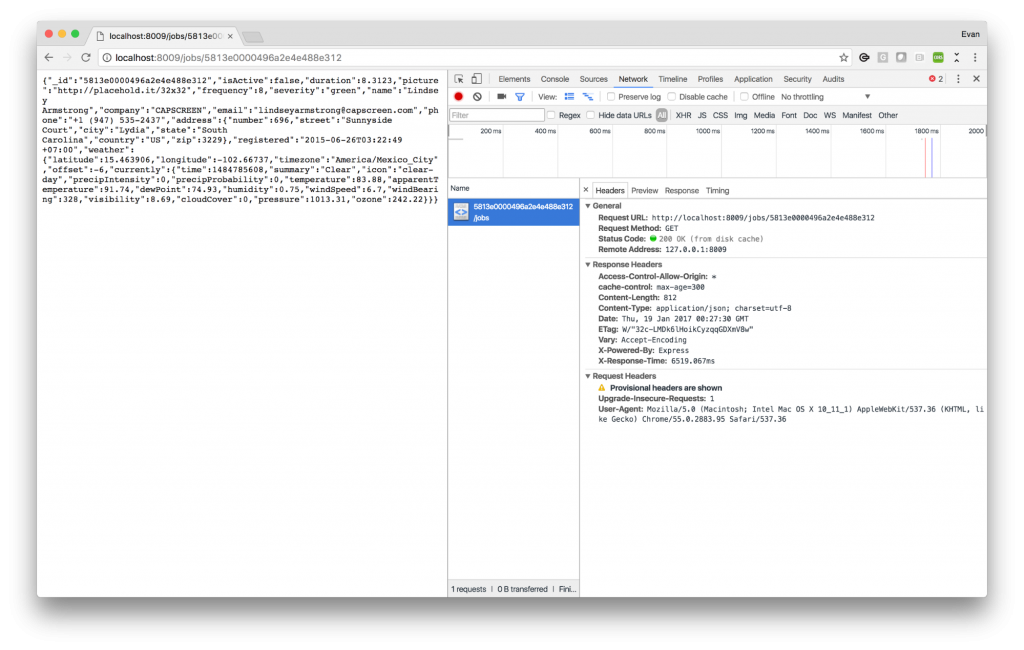Select the 5813e0000496a2e4e488e312 request
The height and width of the screenshot is (650, 1024).
pos(513,211)
